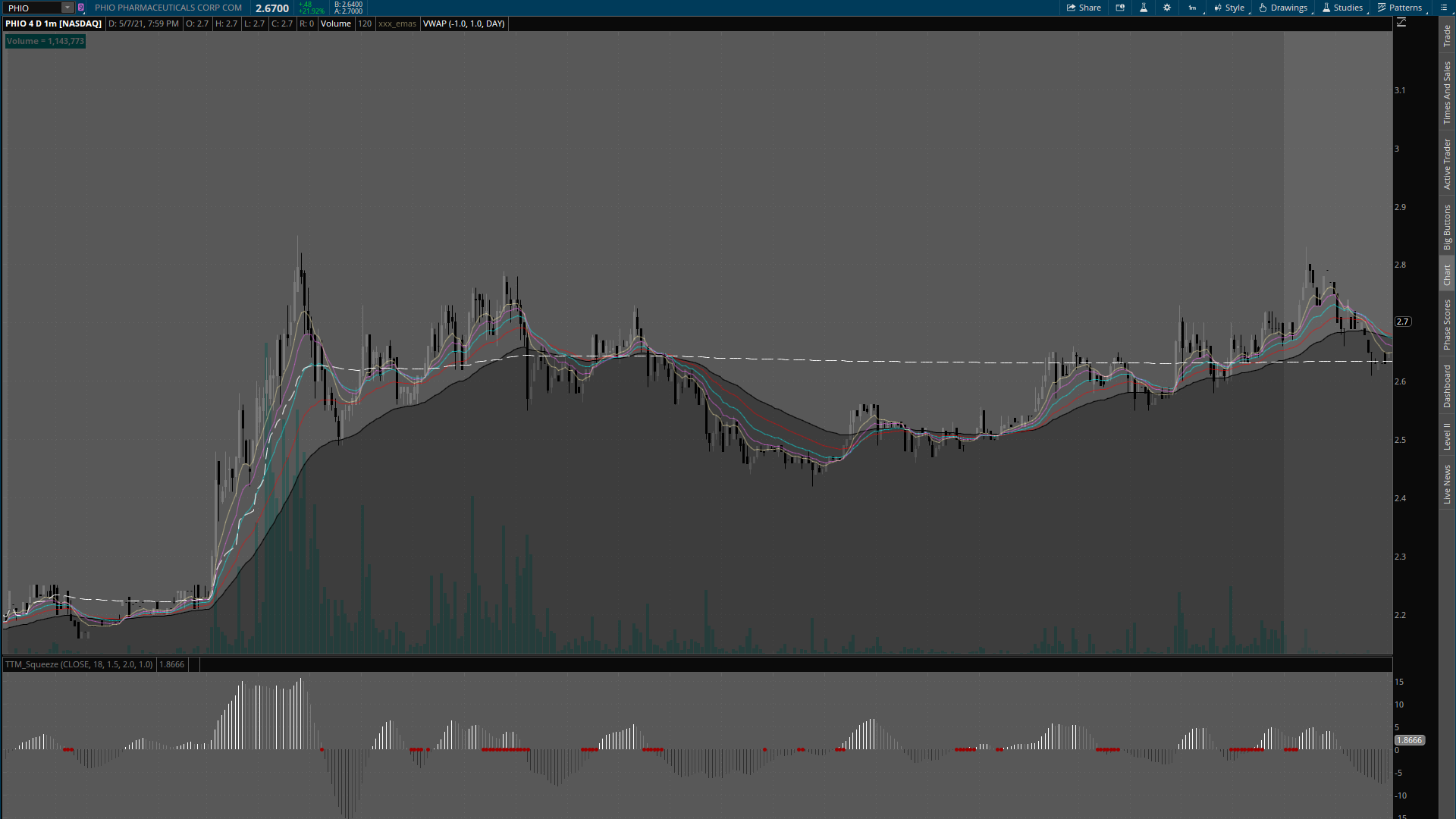This screenshot has height=819, width=1456.
Task: Click the chart scale icon above price axis
Action: tap(1401, 23)
